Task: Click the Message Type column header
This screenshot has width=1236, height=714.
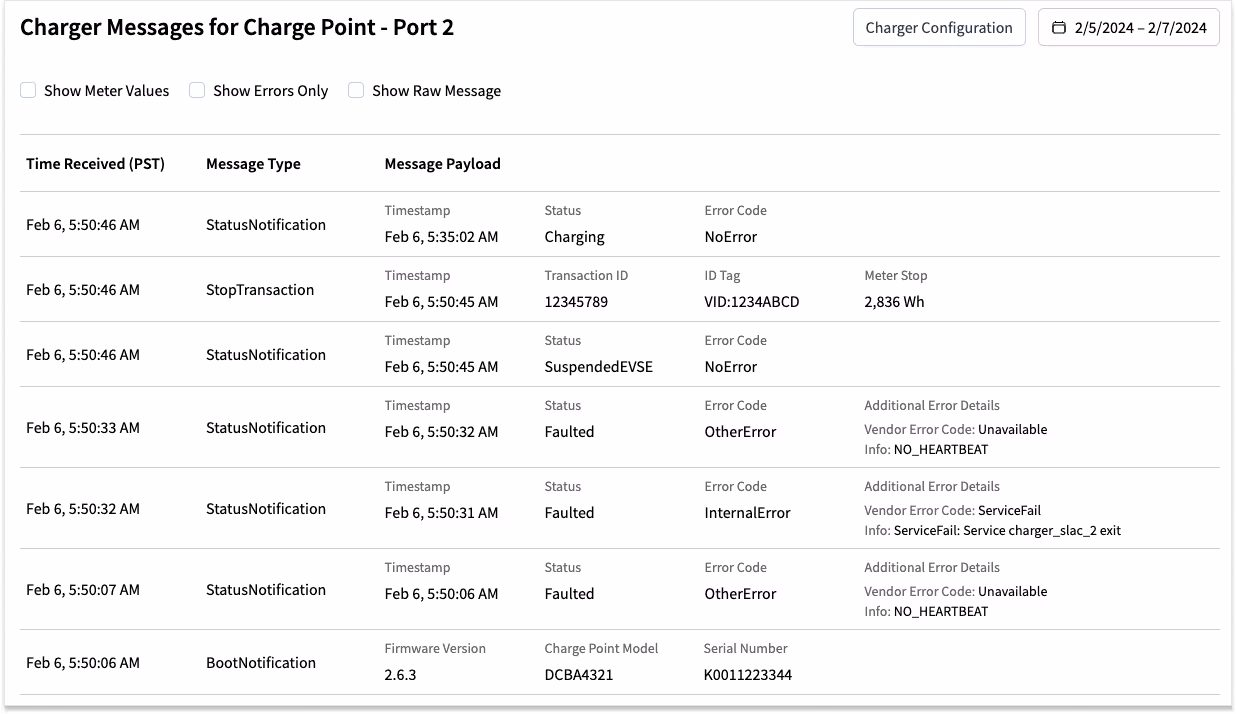Action: pos(253,163)
